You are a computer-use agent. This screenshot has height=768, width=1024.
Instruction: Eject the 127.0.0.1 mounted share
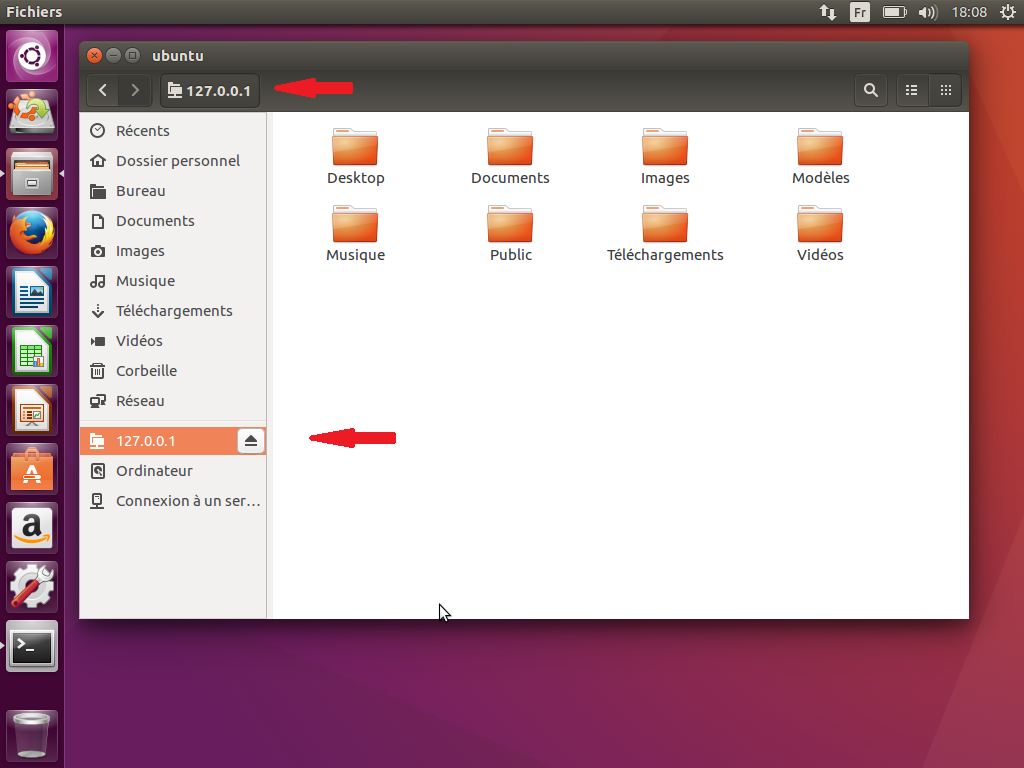tap(251, 441)
